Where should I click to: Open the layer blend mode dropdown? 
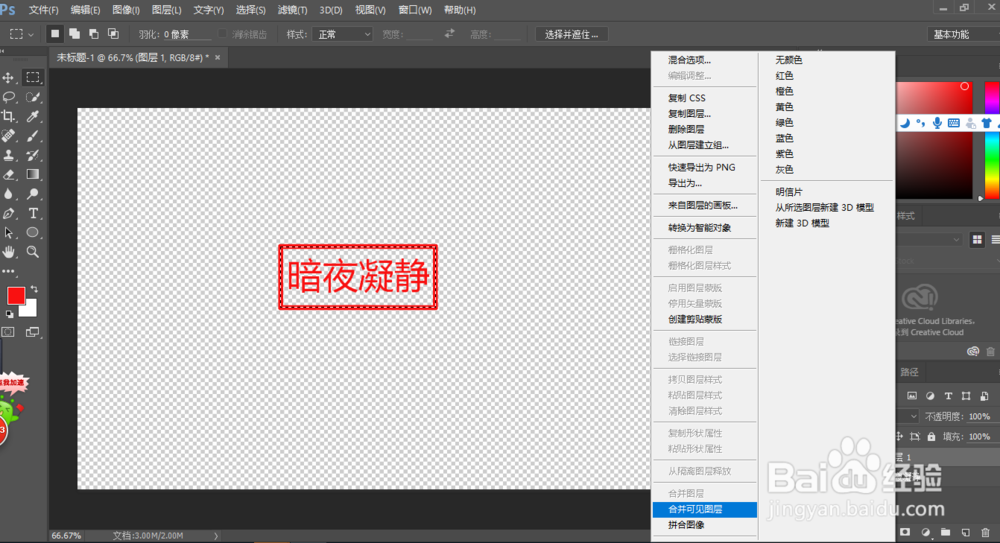908,416
